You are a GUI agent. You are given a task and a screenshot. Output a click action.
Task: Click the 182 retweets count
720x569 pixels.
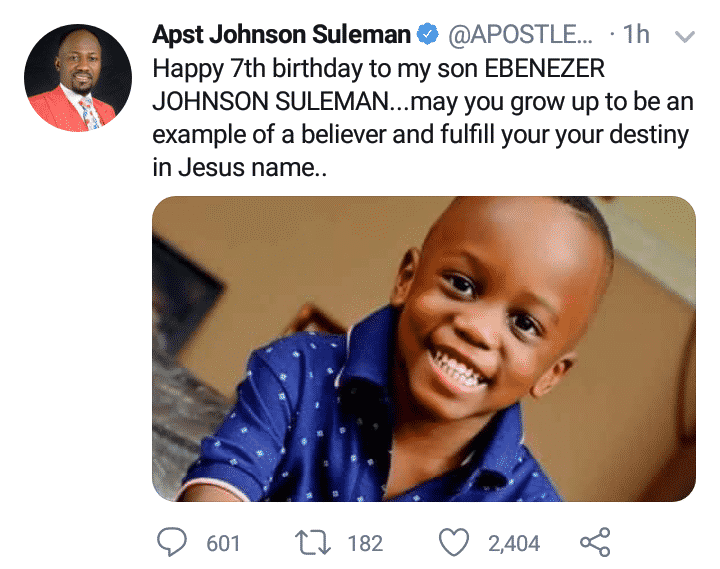click(365, 543)
